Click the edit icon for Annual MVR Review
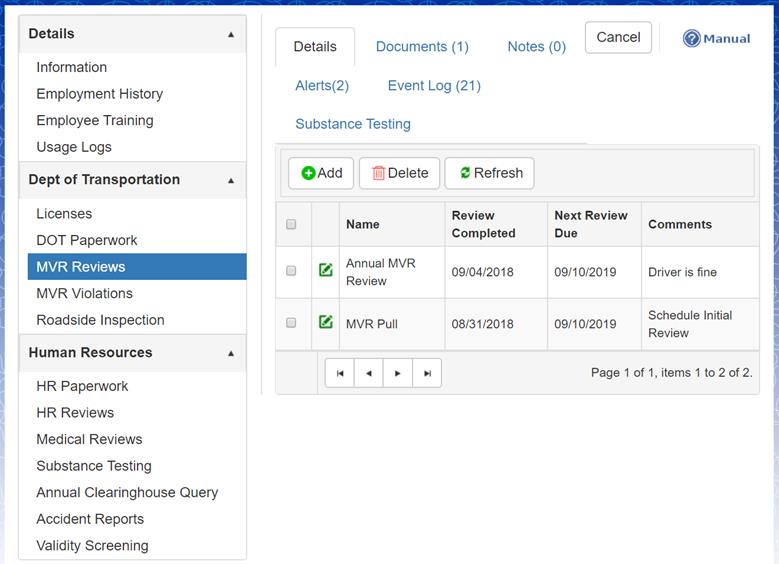This screenshot has height=564, width=779. tap(326, 270)
